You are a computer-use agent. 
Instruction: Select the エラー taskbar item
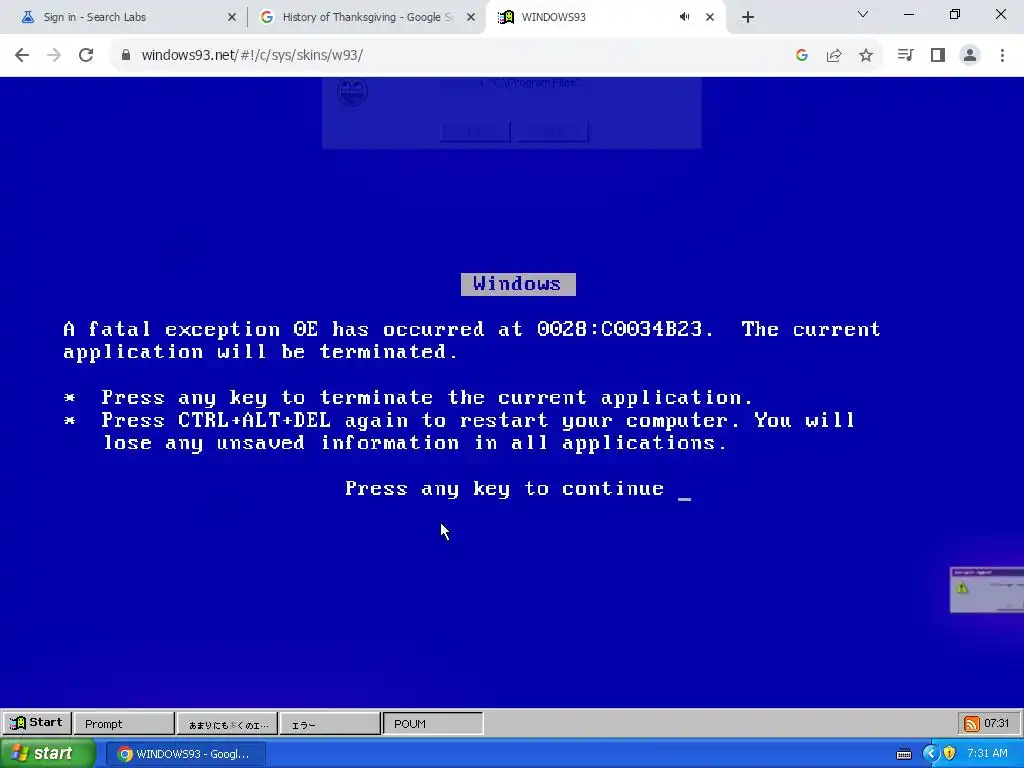coord(330,724)
